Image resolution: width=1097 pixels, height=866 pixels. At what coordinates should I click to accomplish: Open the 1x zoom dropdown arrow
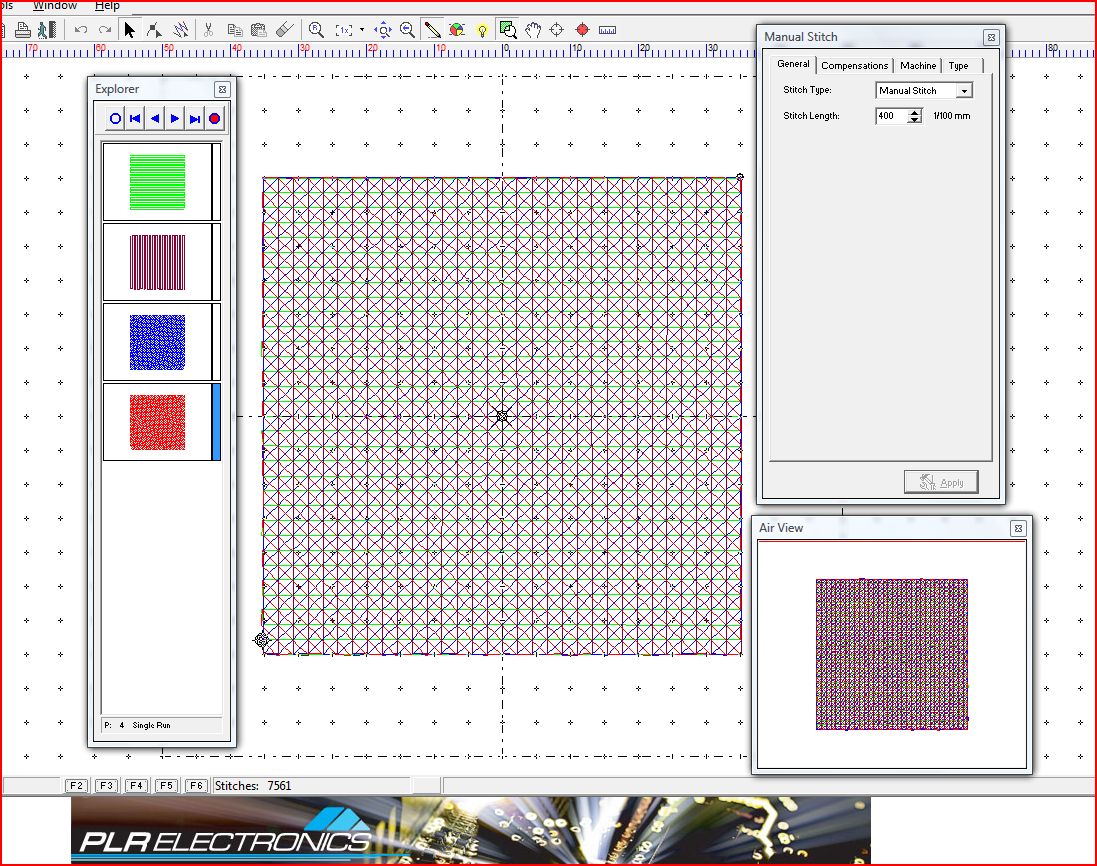pos(362,30)
